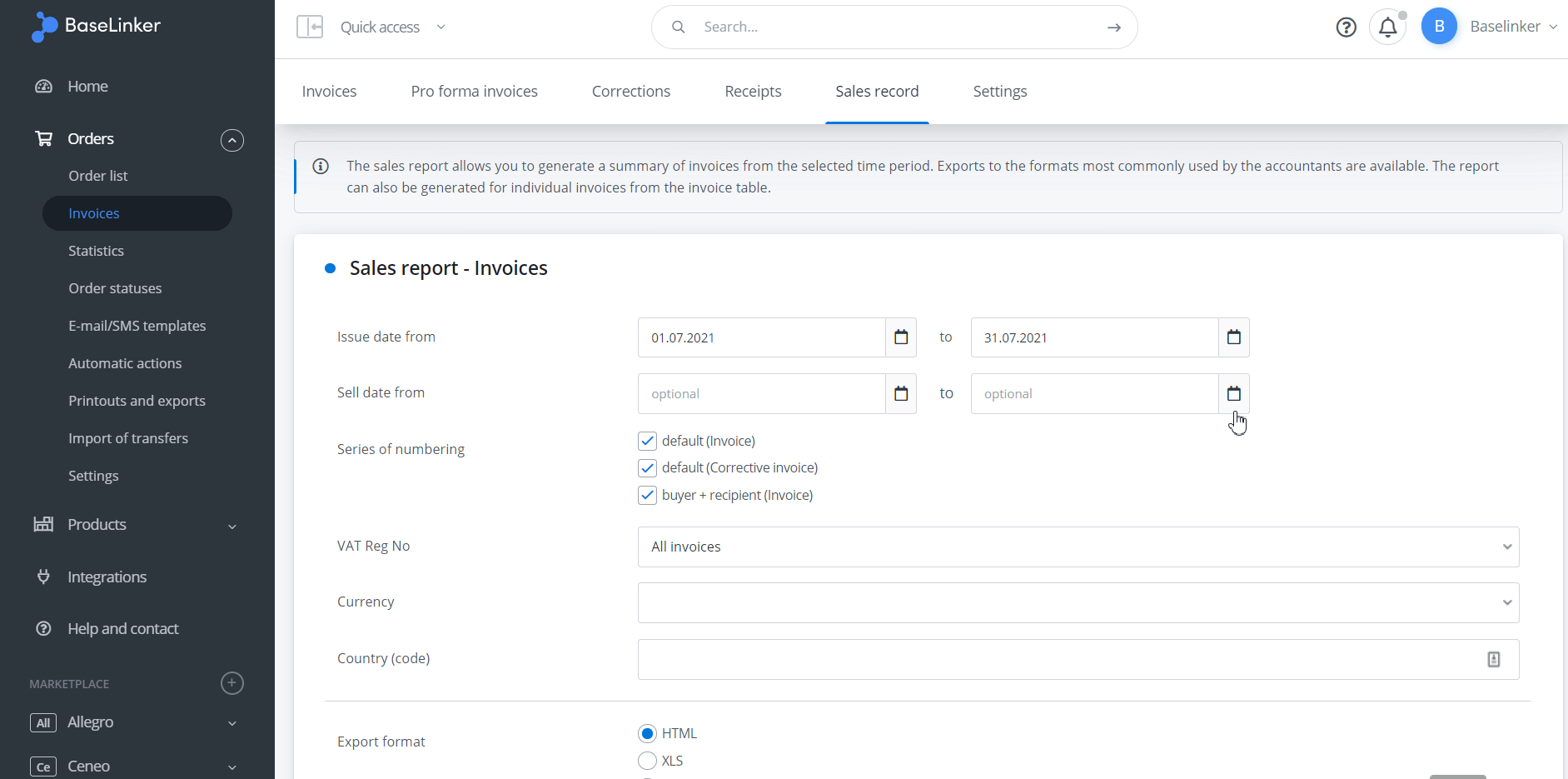Viewport: 1568px width, 779px height.
Task: Expand the Allegro marketplace menu
Action: coord(232,723)
